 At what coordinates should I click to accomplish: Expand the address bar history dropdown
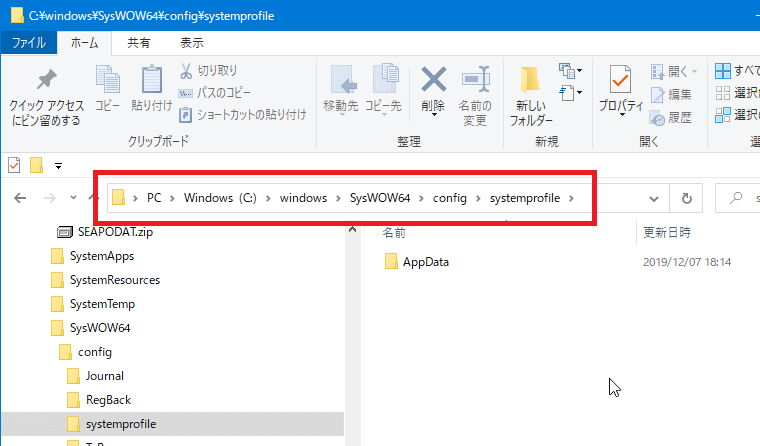pyautogui.click(x=654, y=198)
